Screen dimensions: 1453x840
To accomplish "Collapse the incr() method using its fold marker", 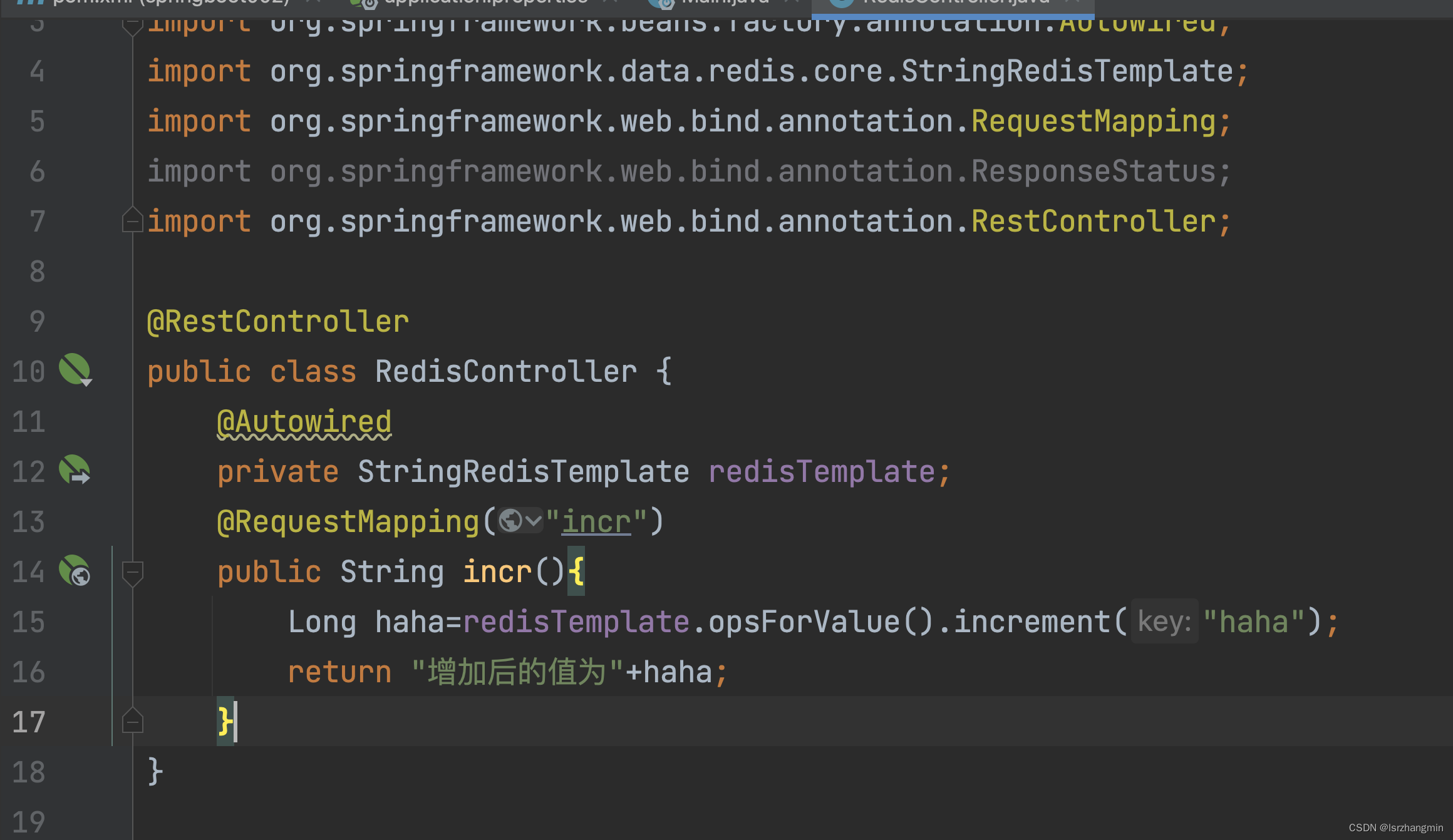I will pyautogui.click(x=132, y=571).
